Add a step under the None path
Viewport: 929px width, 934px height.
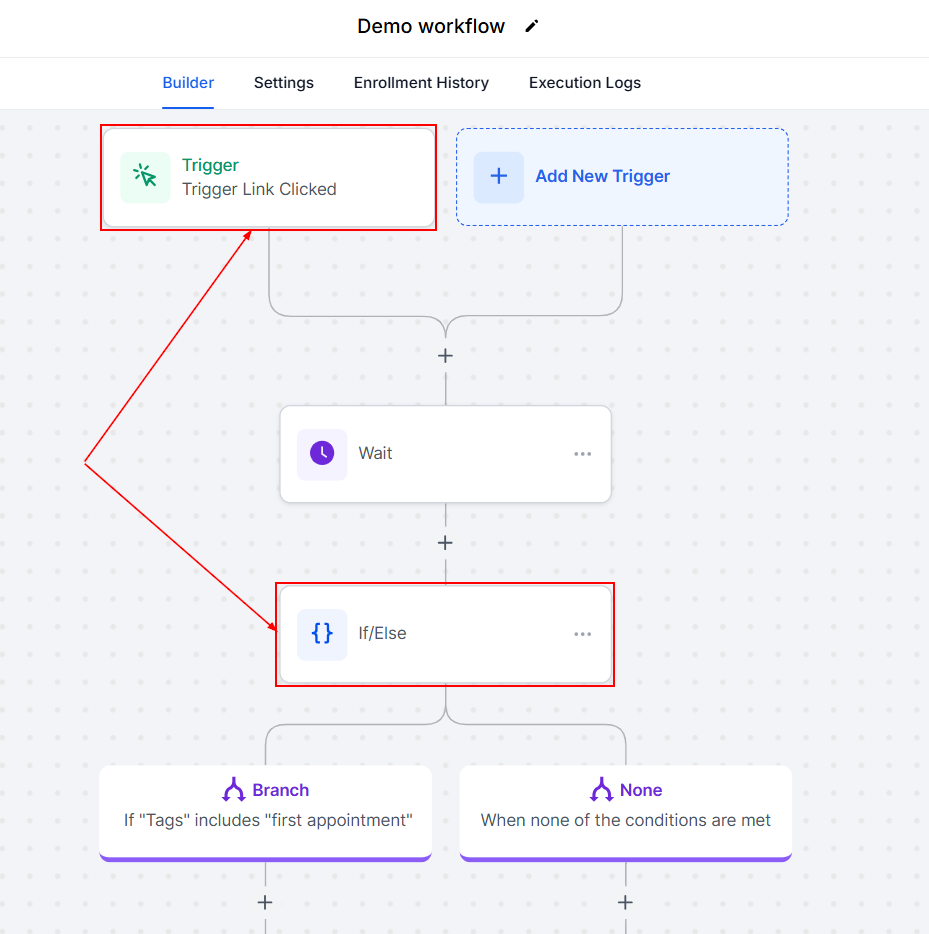click(x=626, y=902)
